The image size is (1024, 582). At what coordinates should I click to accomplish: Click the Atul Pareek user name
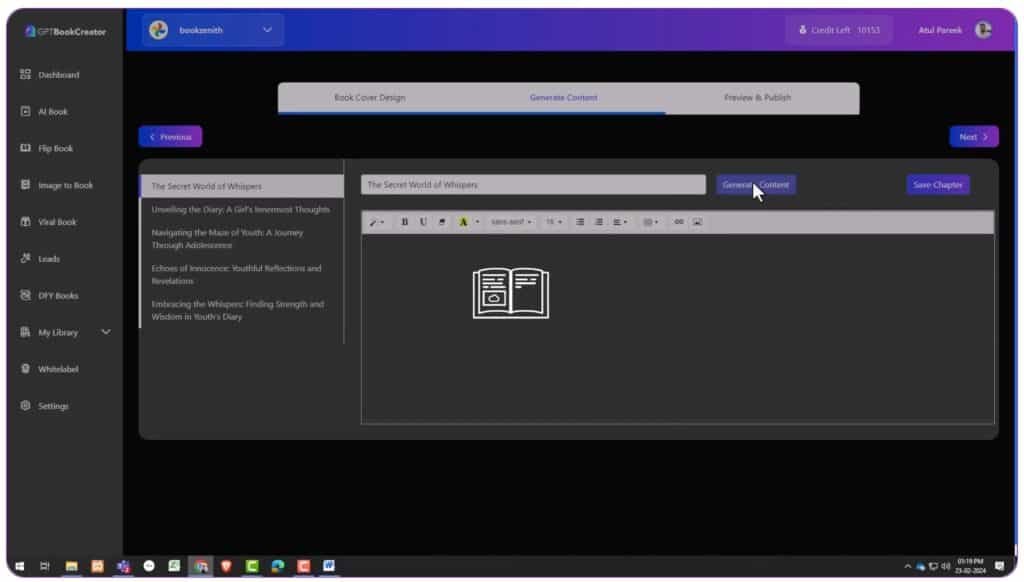pos(940,30)
